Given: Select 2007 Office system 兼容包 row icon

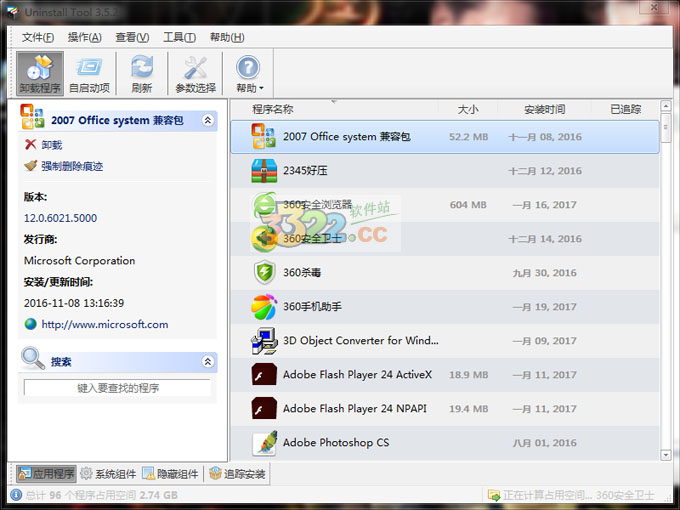Looking at the screenshot, I should point(263,137).
